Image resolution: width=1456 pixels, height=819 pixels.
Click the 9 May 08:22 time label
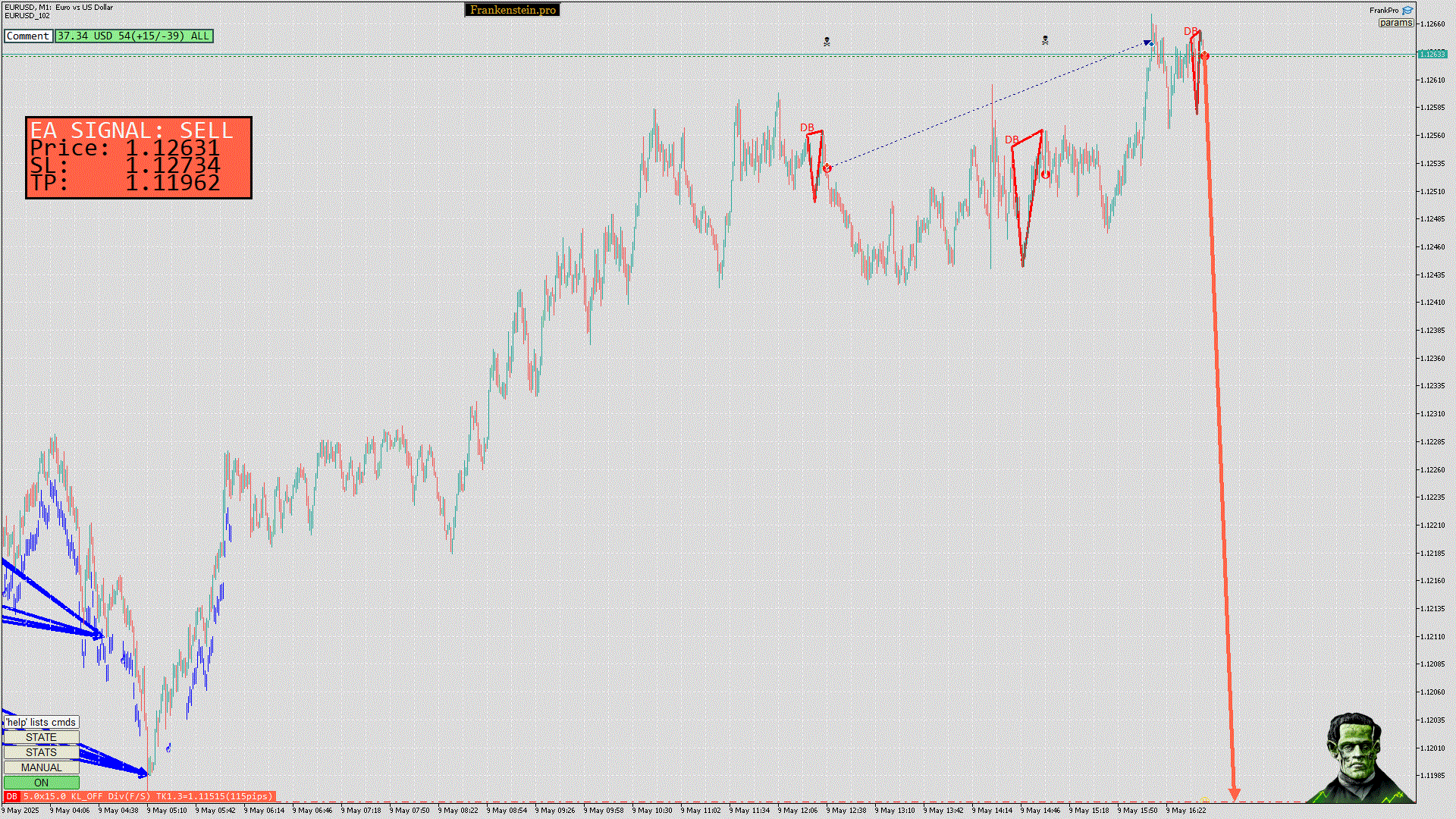tap(457, 810)
